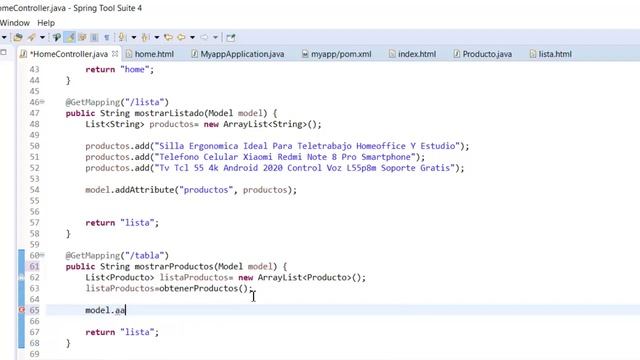
Task: Open the leftmost toolbar dropdown arrow
Action: coord(4,38)
